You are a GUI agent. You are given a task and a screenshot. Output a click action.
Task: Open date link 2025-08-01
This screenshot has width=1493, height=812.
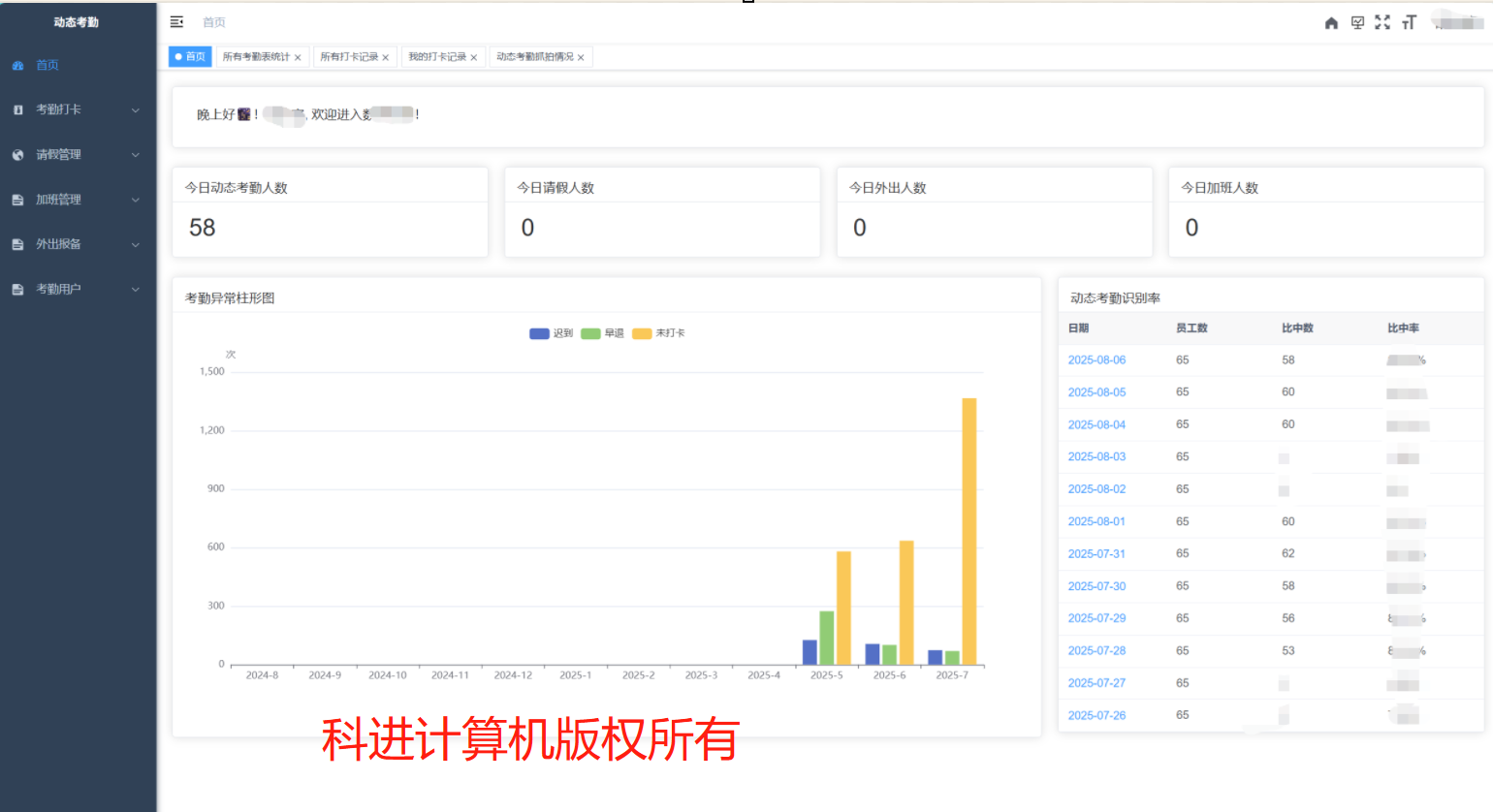[x=1096, y=521]
